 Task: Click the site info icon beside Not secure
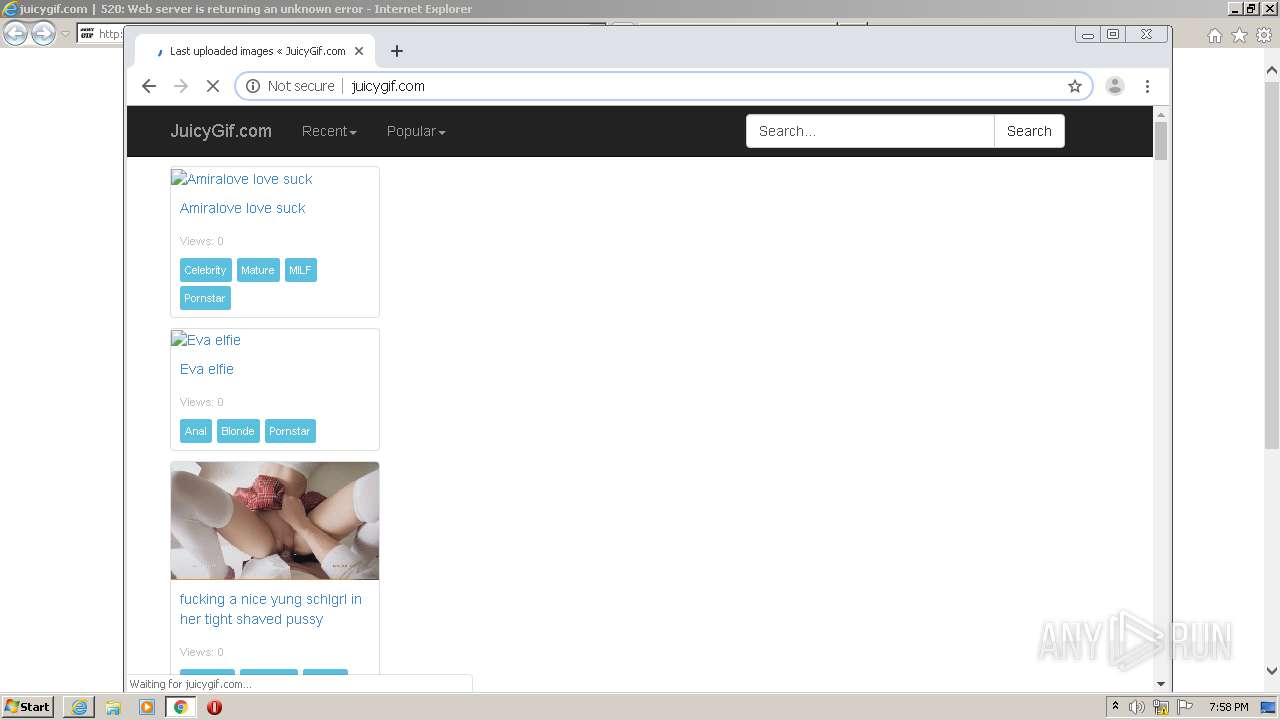pyautogui.click(x=253, y=86)
